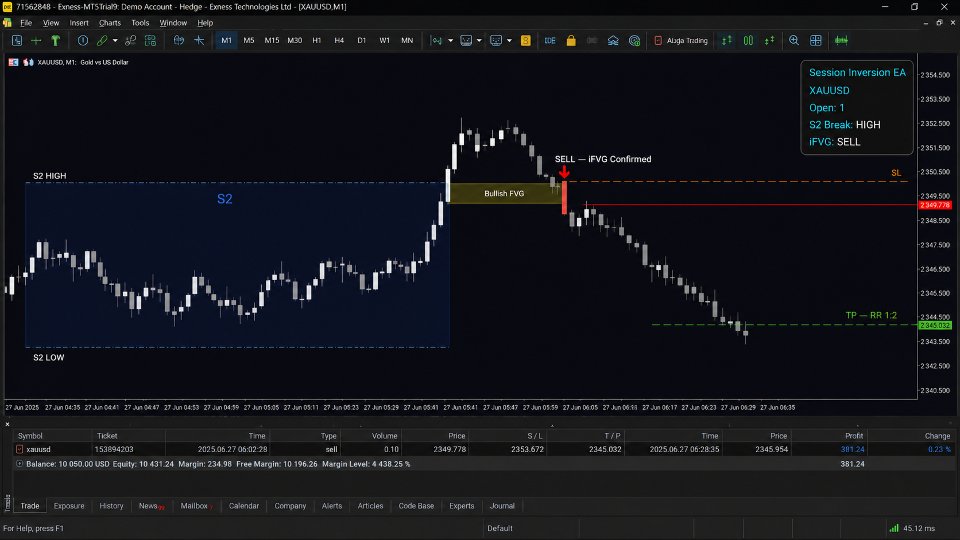
Task: Click the yellow padlock icon
Action: click(571, 40)
